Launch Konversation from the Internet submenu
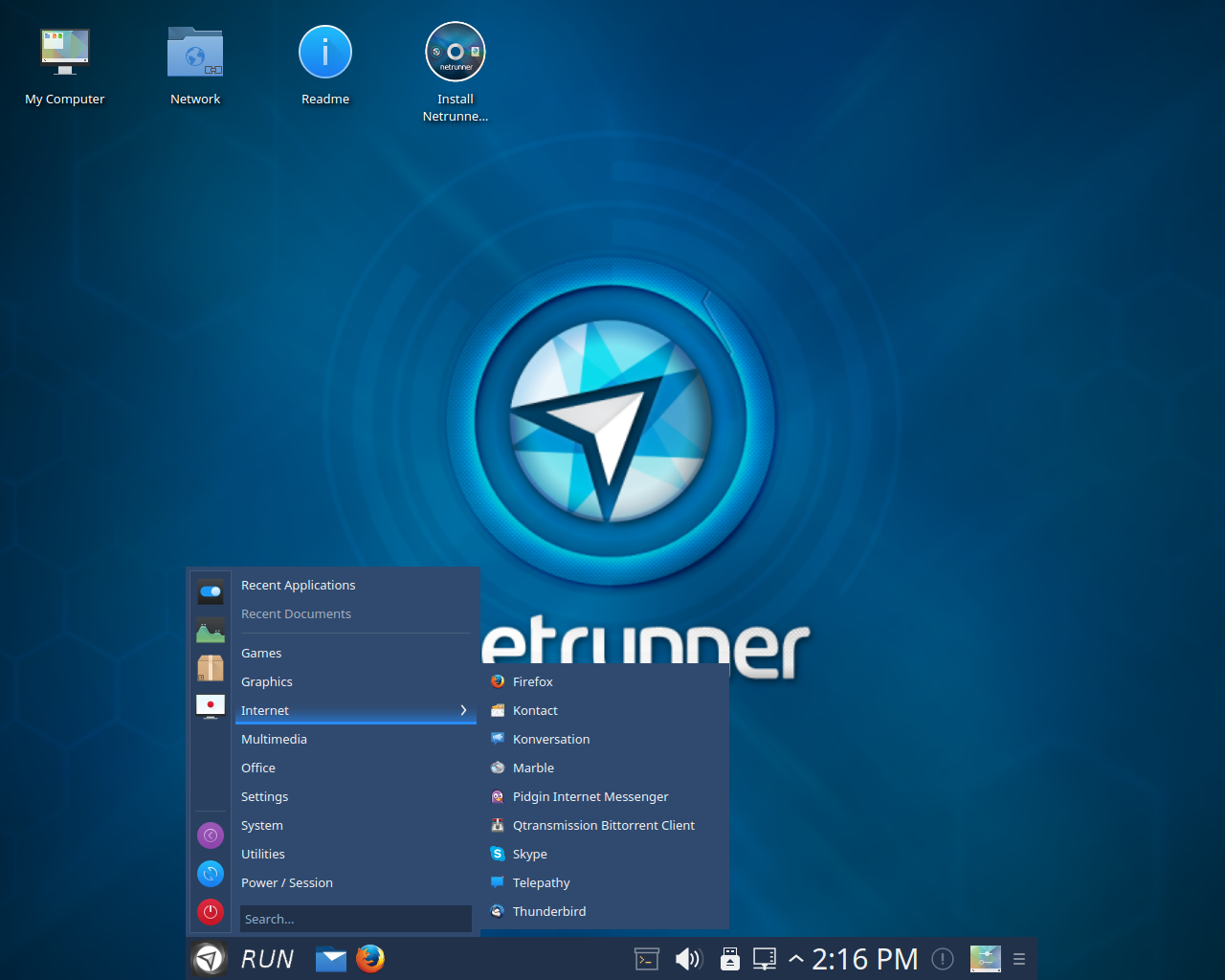 (605, 739)
